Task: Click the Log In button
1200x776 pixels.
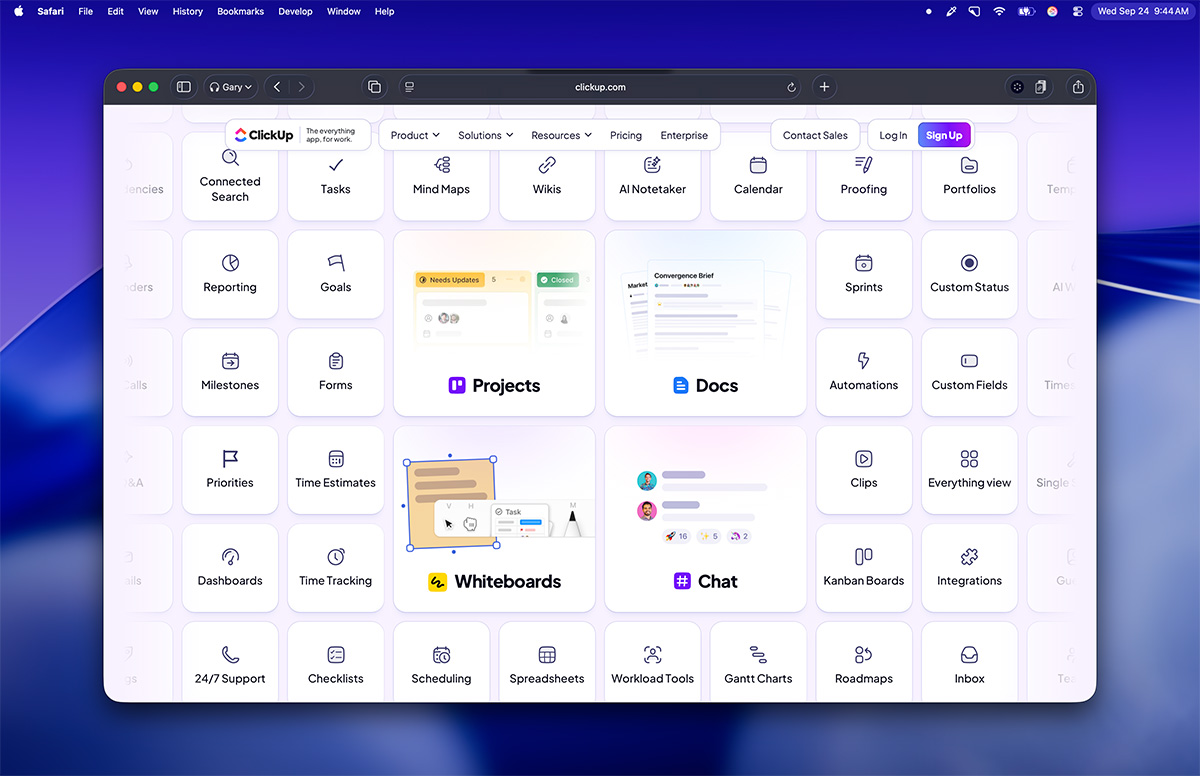Action: (x=893, y=135)
